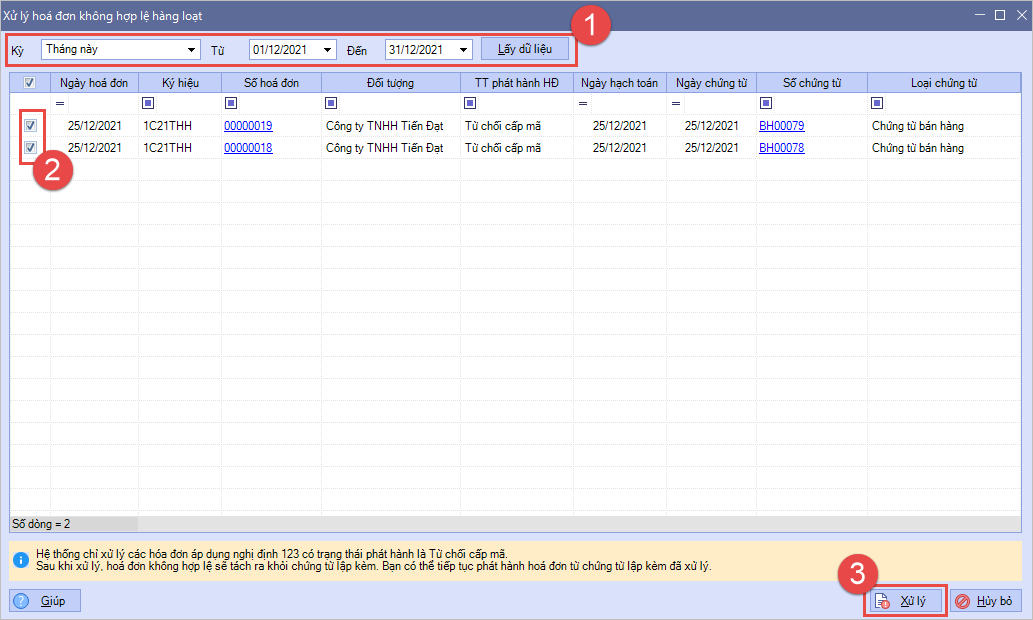Open voucher BH00079 link
This screenshot has width=1033, height=620.
(x=781, y=126)
